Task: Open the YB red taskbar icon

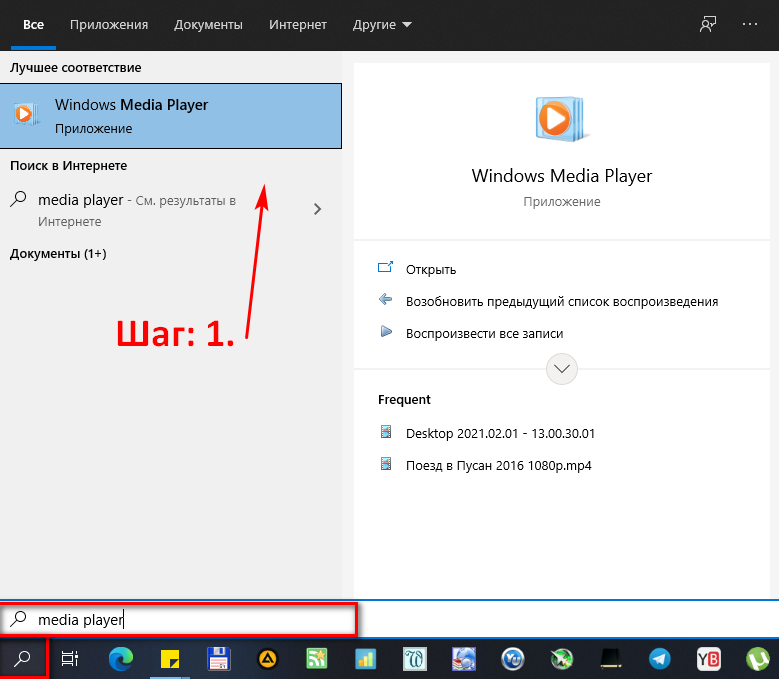Action: tap(708, 659)
